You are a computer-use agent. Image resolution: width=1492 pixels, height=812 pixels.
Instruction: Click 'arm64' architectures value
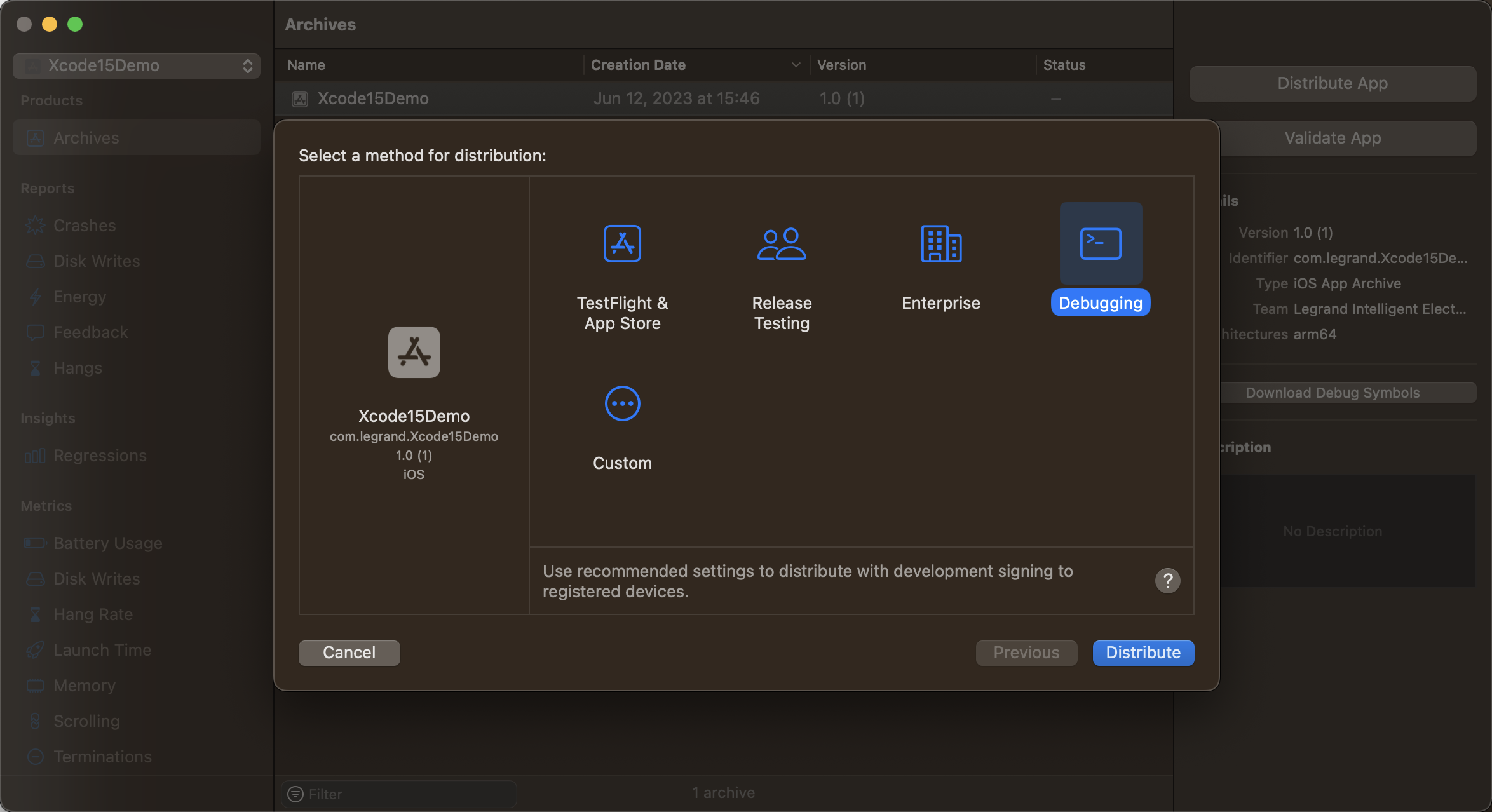[x=1315, y=334]
